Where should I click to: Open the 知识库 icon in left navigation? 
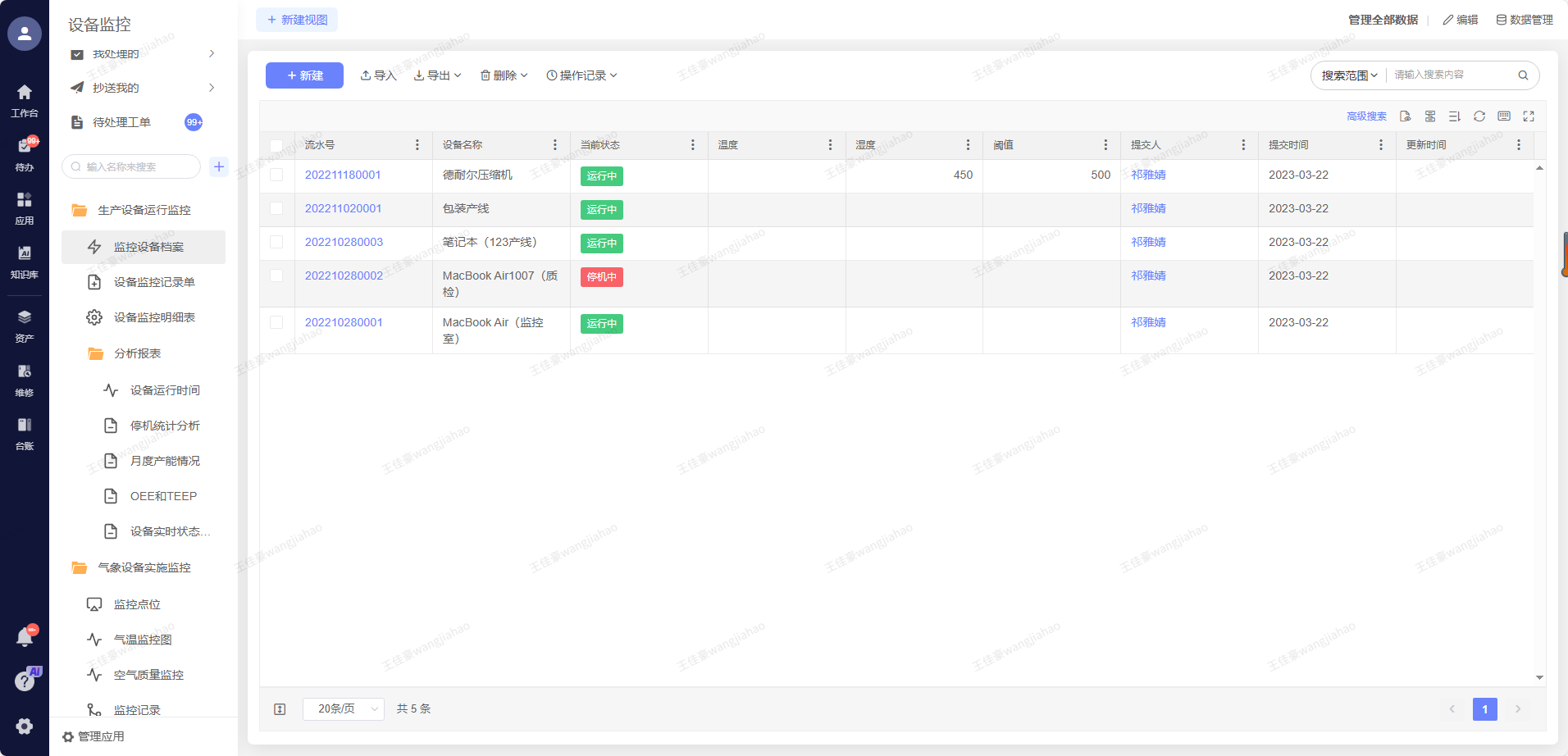pos(25,261)
